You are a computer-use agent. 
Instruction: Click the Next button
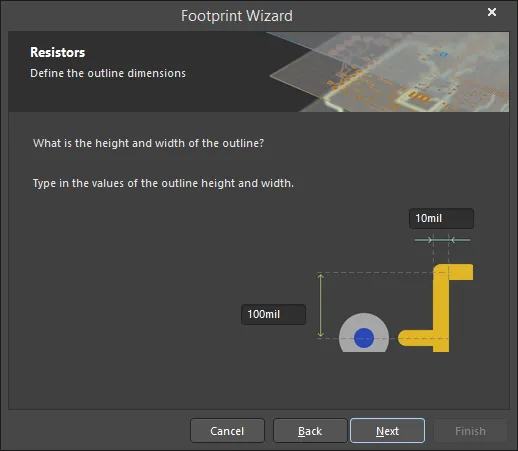click(387, 431)
